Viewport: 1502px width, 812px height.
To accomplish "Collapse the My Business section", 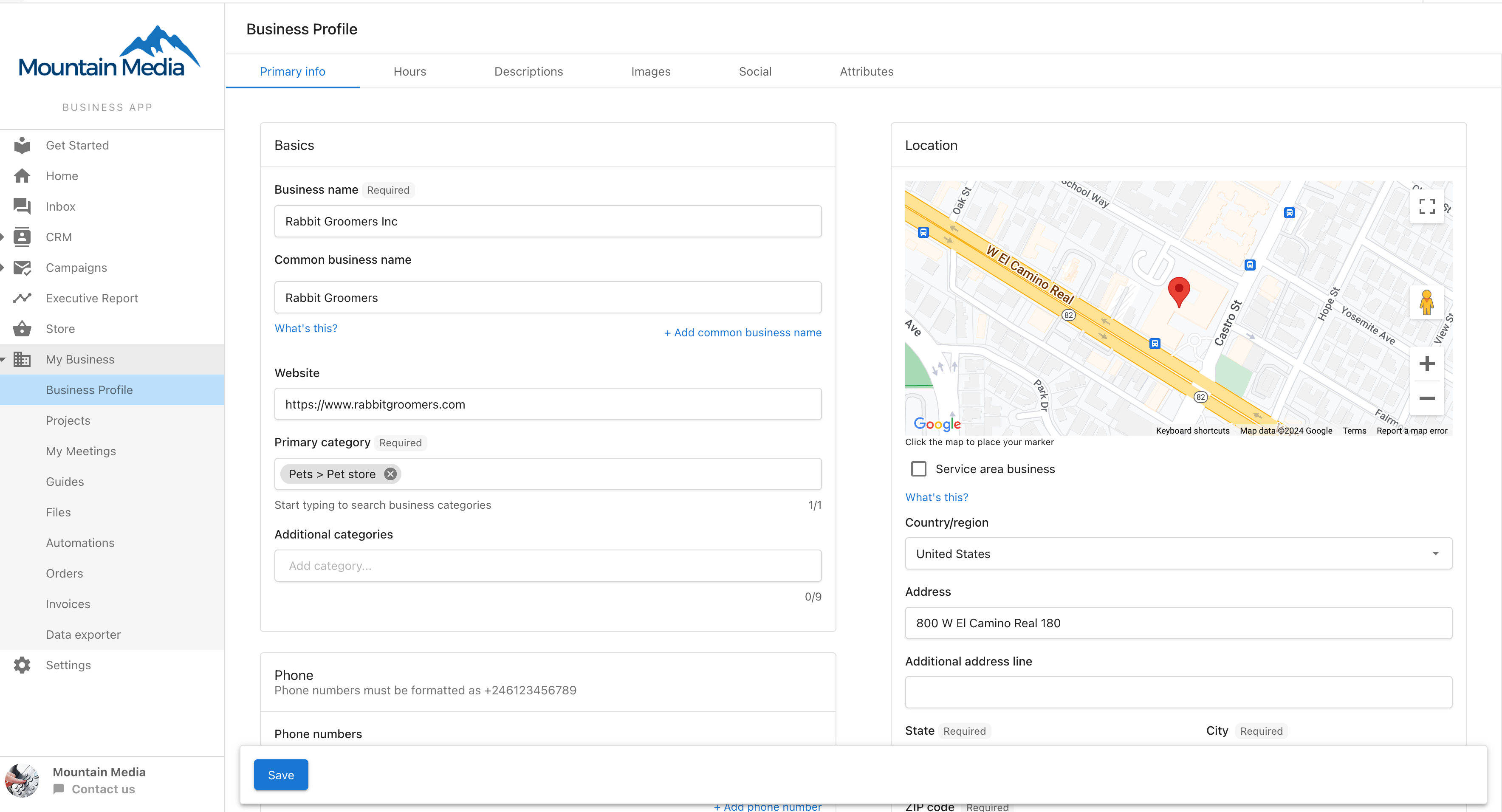I will [3, 360].
